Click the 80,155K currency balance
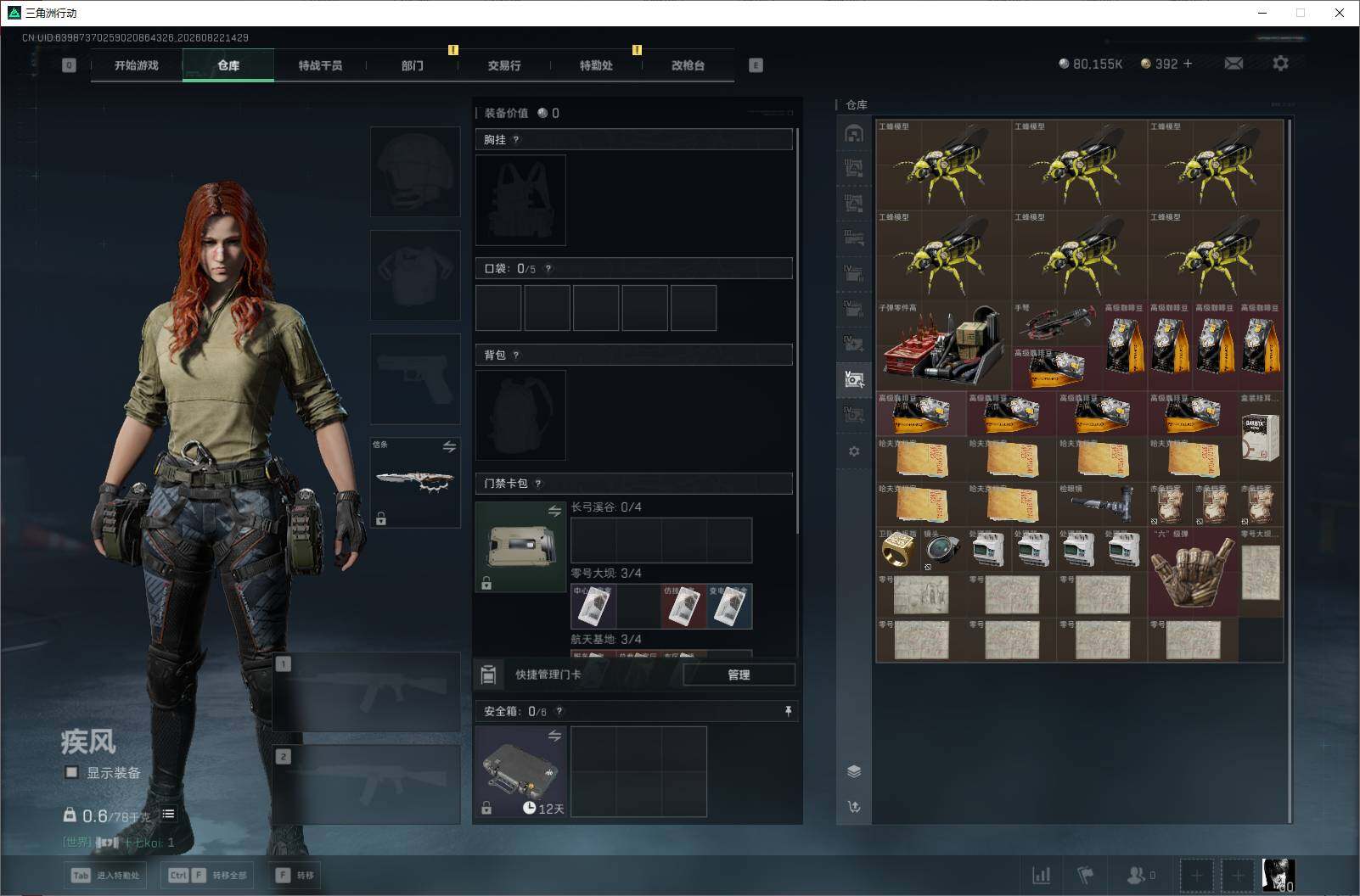This screenshot has height=896, width=1360. pos(1091,64)
